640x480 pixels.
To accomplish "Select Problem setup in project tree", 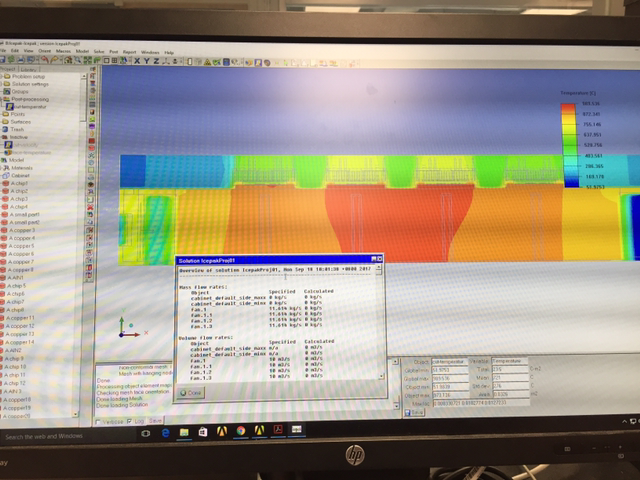I will [x=28, y=76].
